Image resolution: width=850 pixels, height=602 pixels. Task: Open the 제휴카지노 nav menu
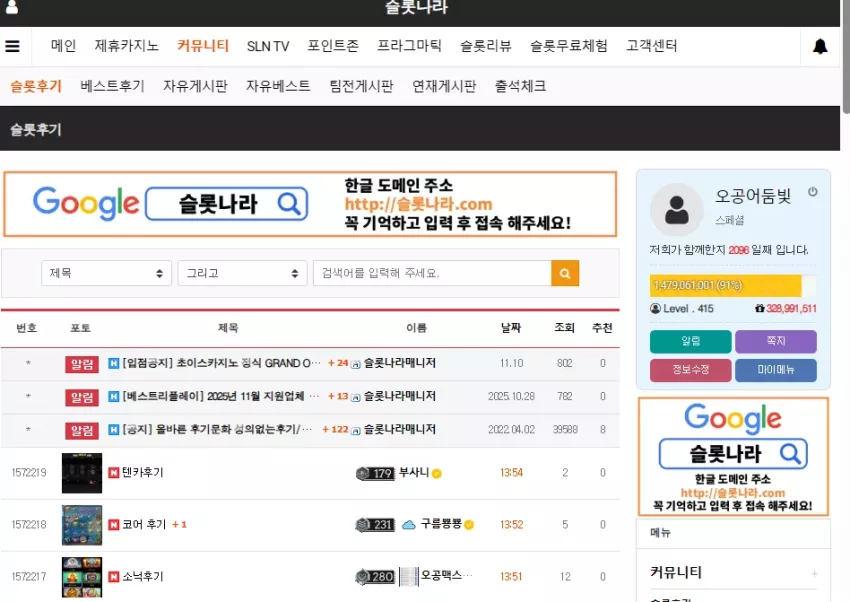(126, 46)
